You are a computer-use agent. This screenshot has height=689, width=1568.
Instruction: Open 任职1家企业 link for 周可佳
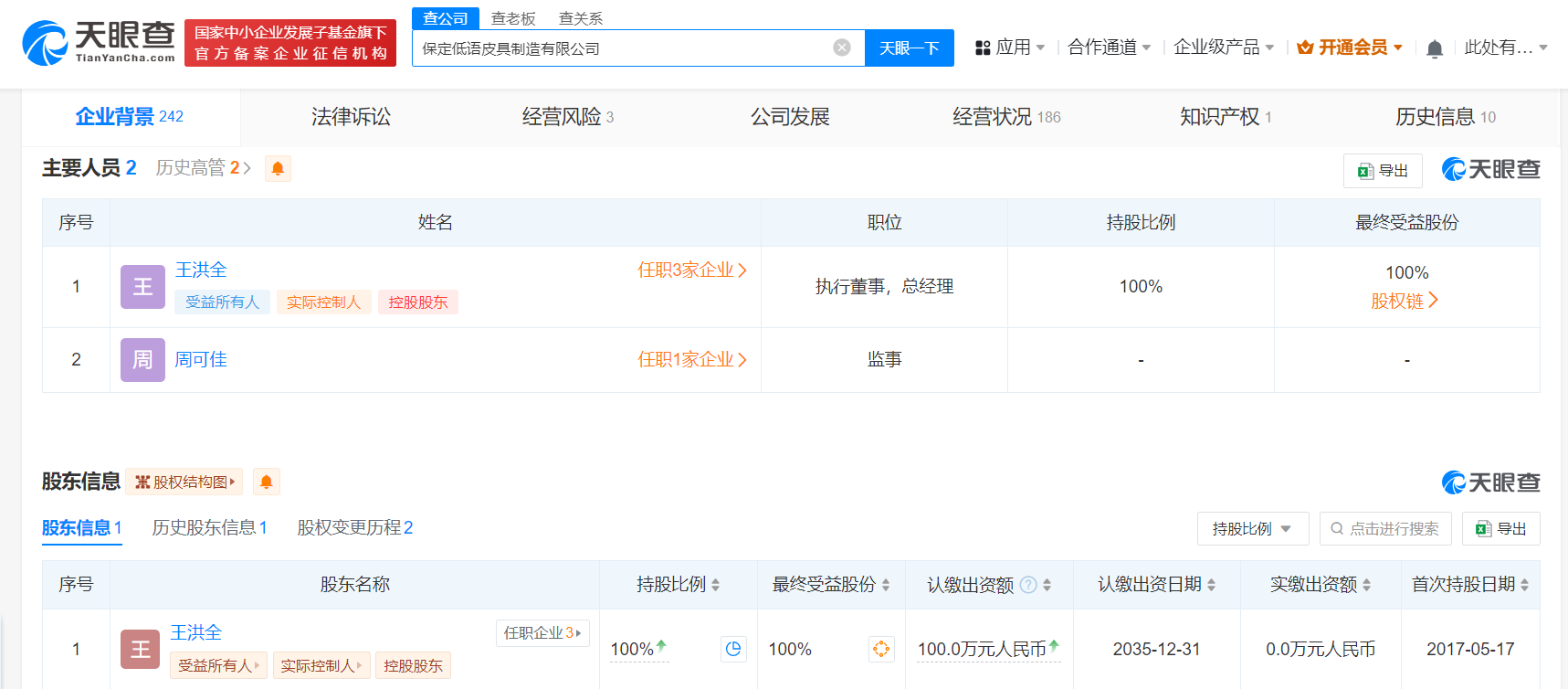pyautogui.click(x=692, y=359)
